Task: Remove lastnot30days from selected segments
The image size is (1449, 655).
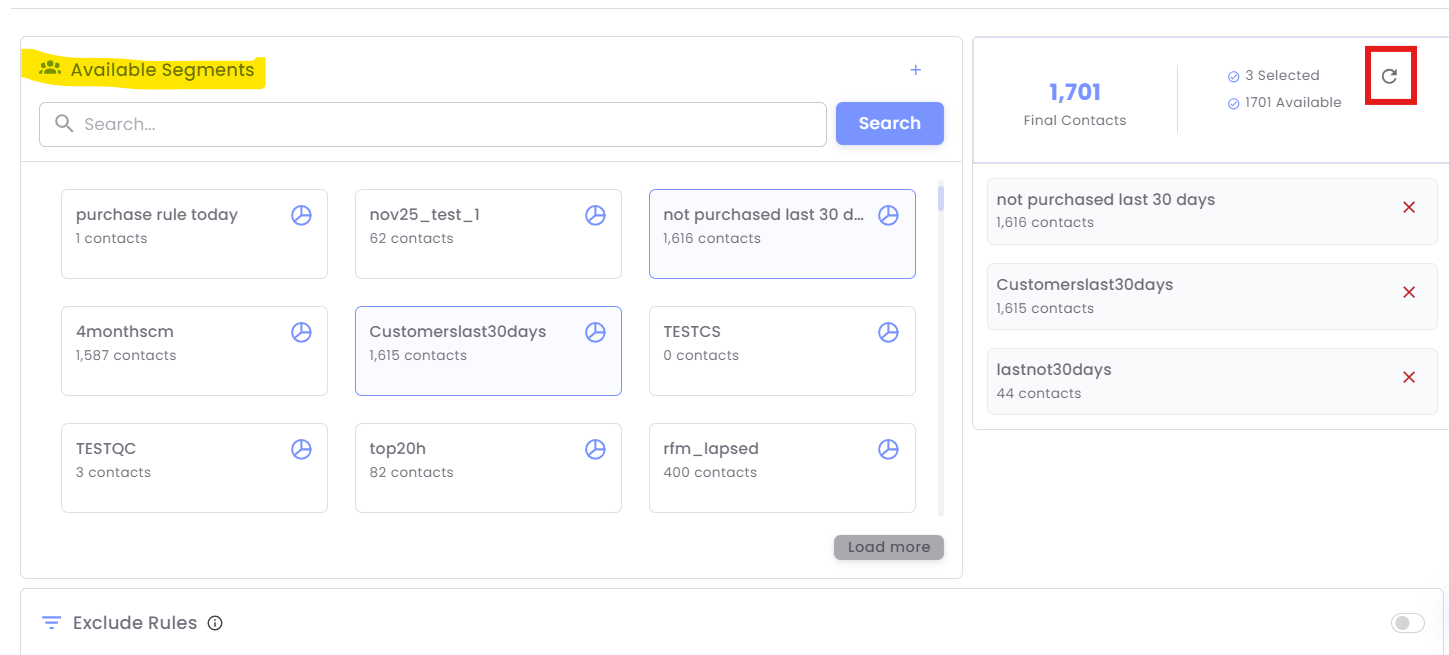Action: coord(1409,377)
